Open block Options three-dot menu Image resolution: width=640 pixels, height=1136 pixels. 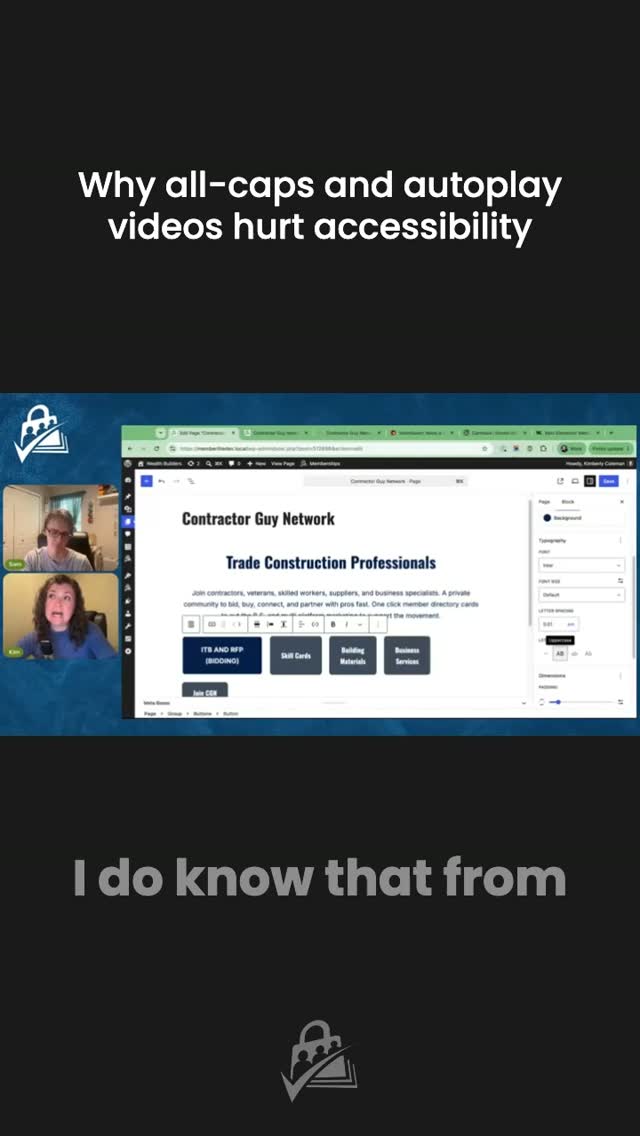378,624
